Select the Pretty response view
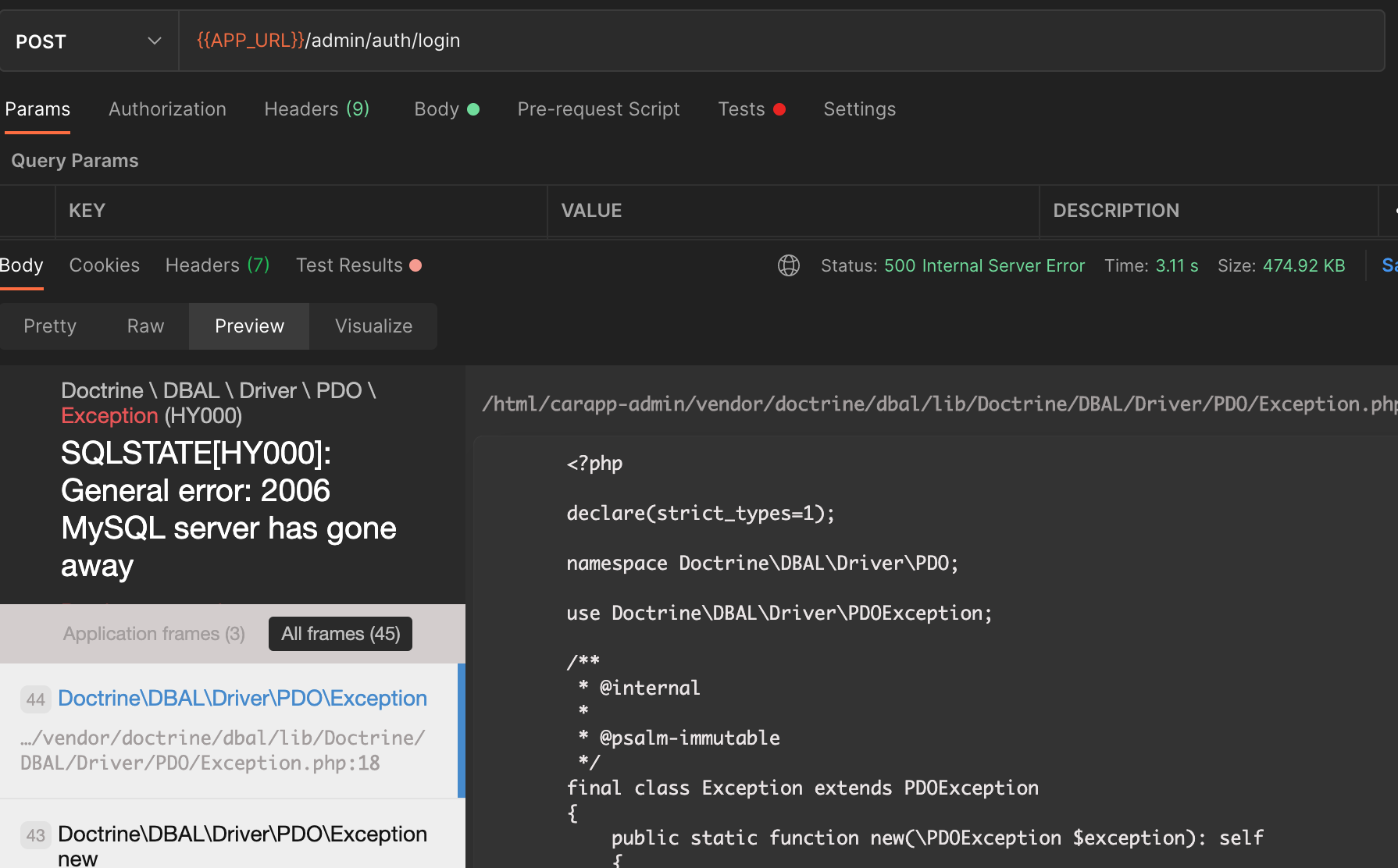1398x868 pixels. point(50,326)
